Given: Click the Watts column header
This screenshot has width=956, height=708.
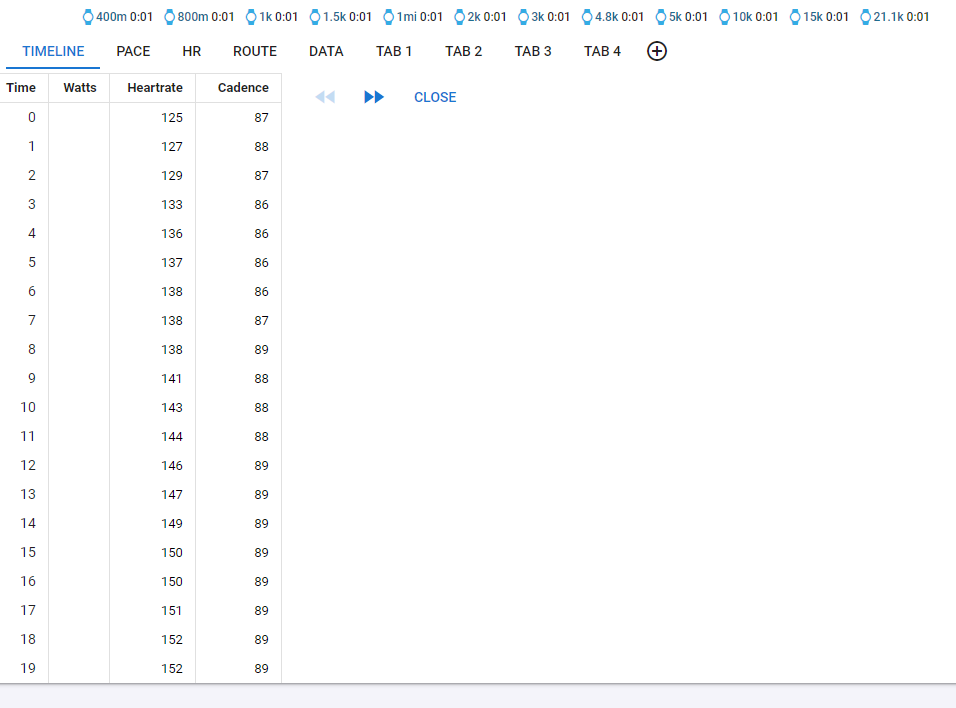Looking at the screenshot, I should pos(80,88).
